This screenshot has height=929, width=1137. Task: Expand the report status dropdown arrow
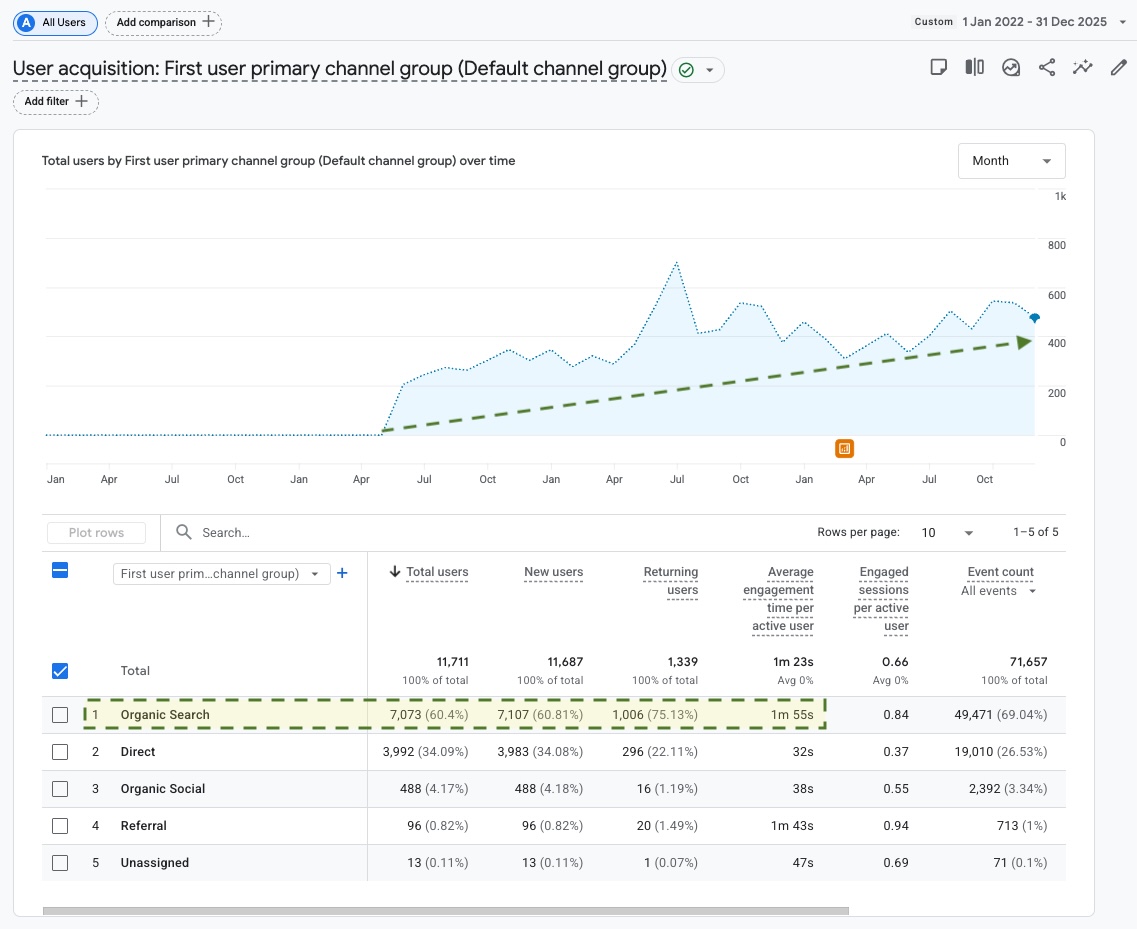pos(710,70)
